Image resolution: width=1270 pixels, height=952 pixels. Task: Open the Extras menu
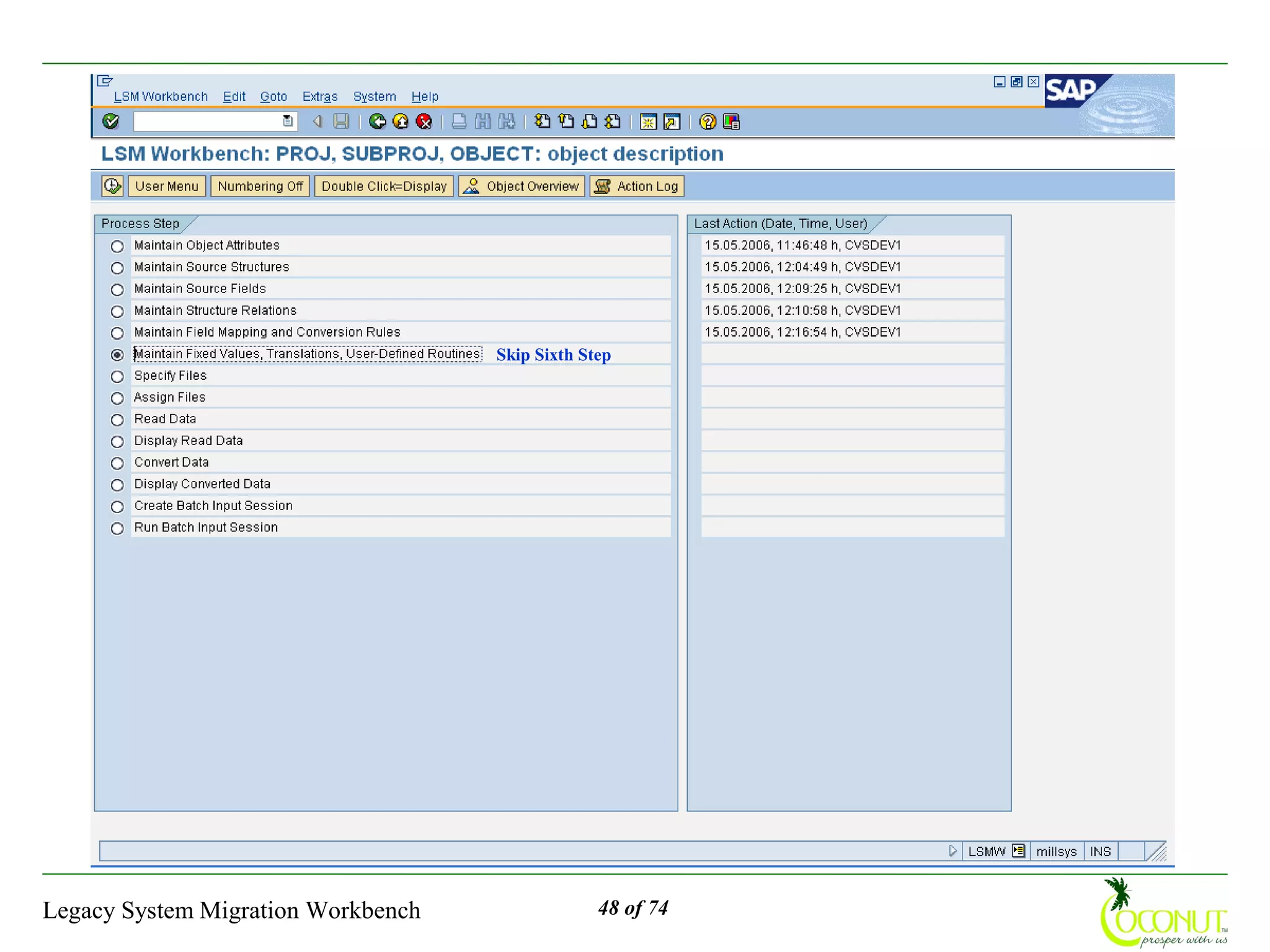(320, 97)
